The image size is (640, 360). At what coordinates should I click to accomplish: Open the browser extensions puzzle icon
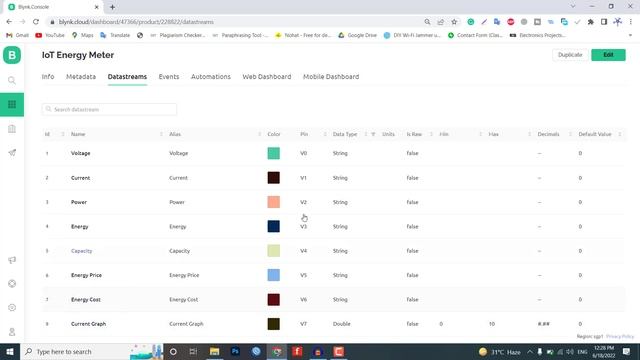[590, 22]
